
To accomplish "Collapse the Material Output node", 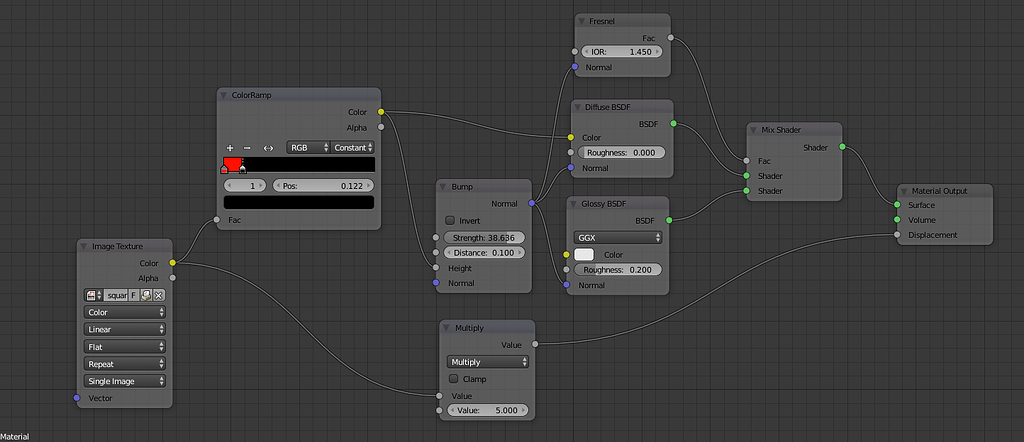I will pyautogui.click(x=904, y=191).
